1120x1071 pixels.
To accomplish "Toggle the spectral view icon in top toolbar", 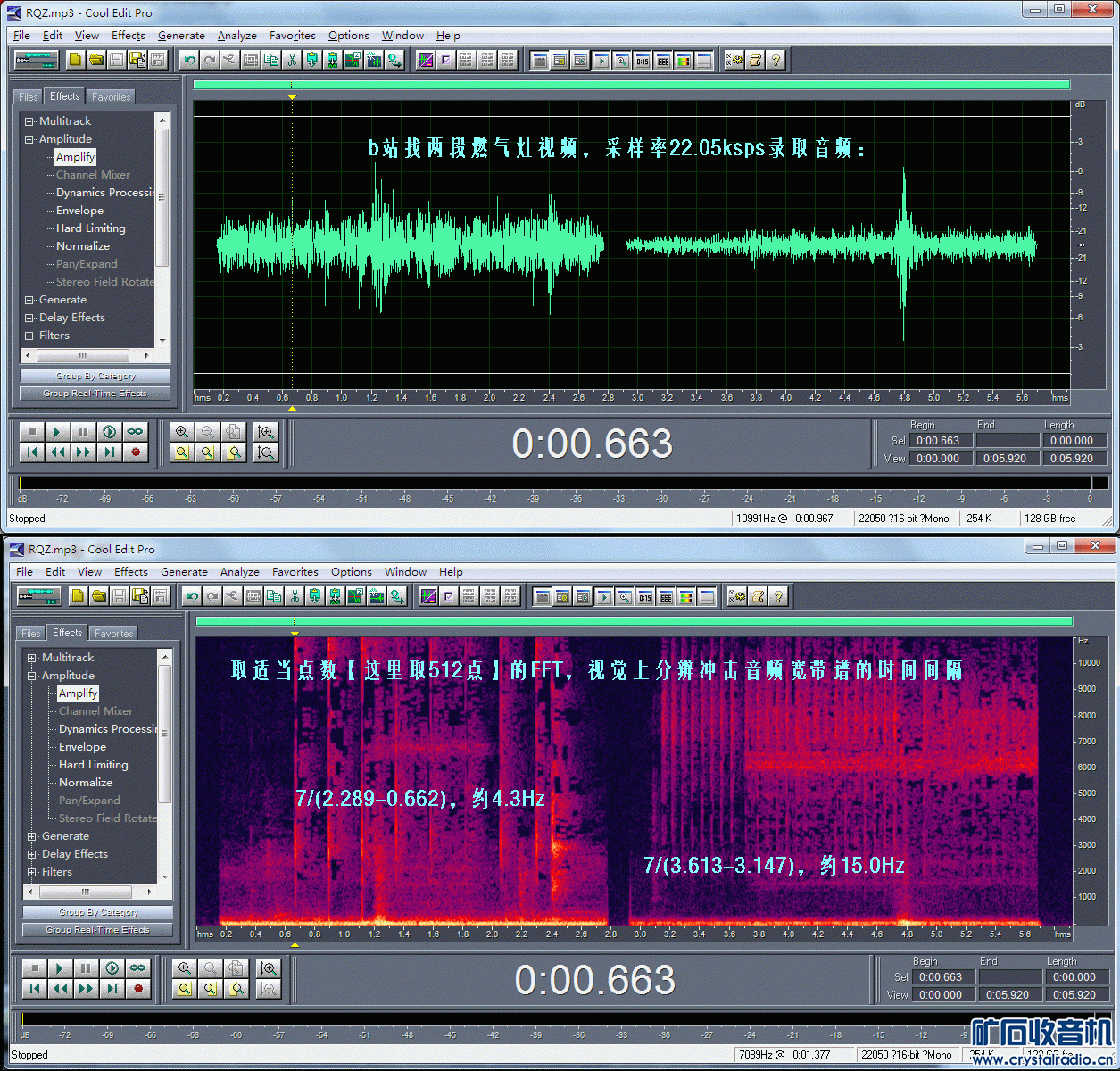I will 683,60.
